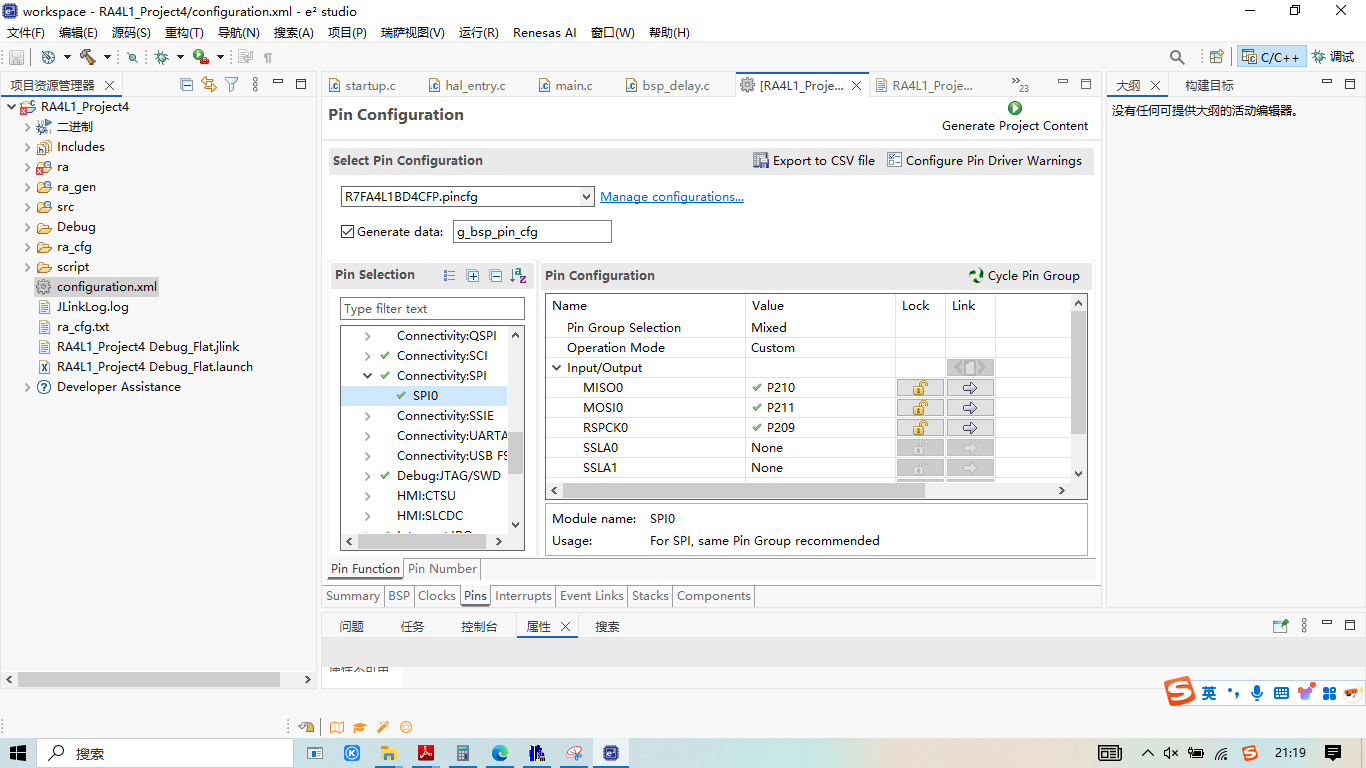Toggle the lock for MISO0 pin
The image size is (1366, 768).
920,388
